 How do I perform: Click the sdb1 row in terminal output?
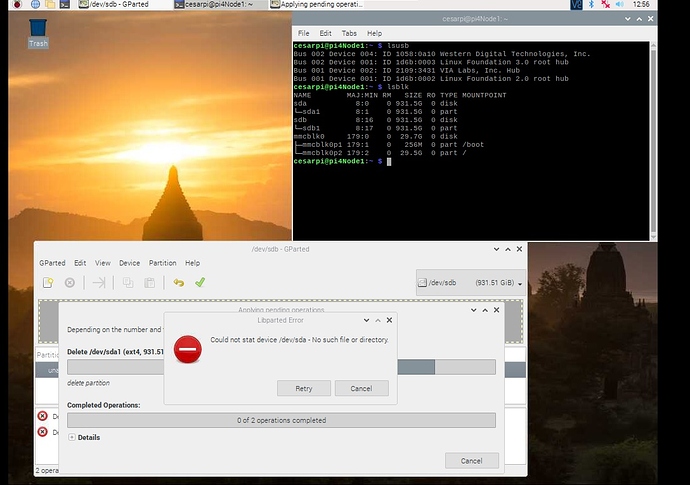coord(376,128)
